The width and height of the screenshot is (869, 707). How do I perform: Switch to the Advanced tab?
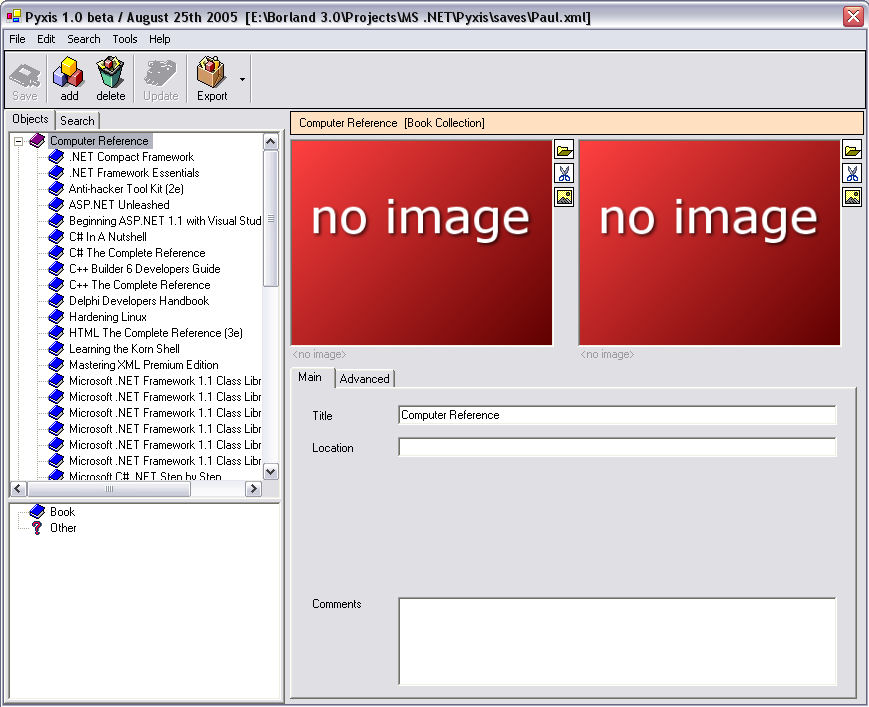364,379
